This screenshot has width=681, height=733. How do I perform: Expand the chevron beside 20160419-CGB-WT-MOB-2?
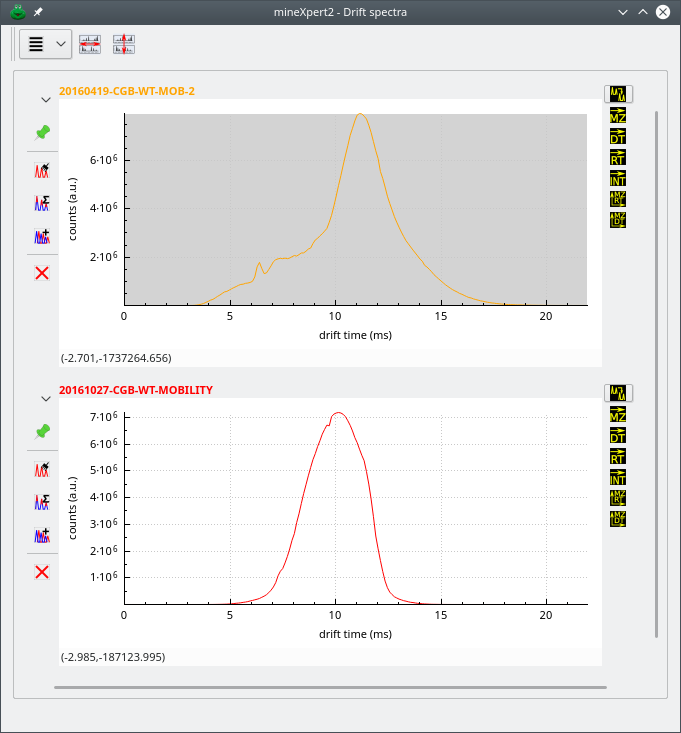point(46,100)
